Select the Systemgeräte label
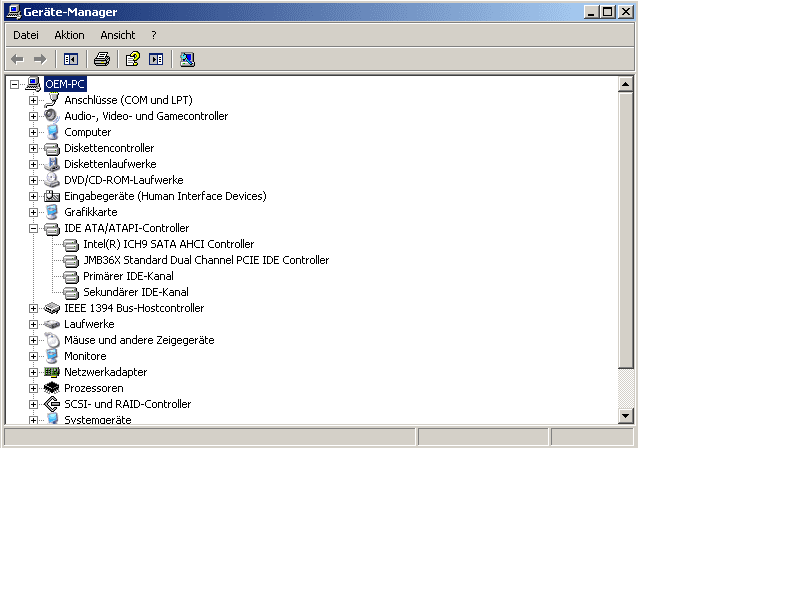Screen dimensions: 800x600 click(x=97, y=419)
